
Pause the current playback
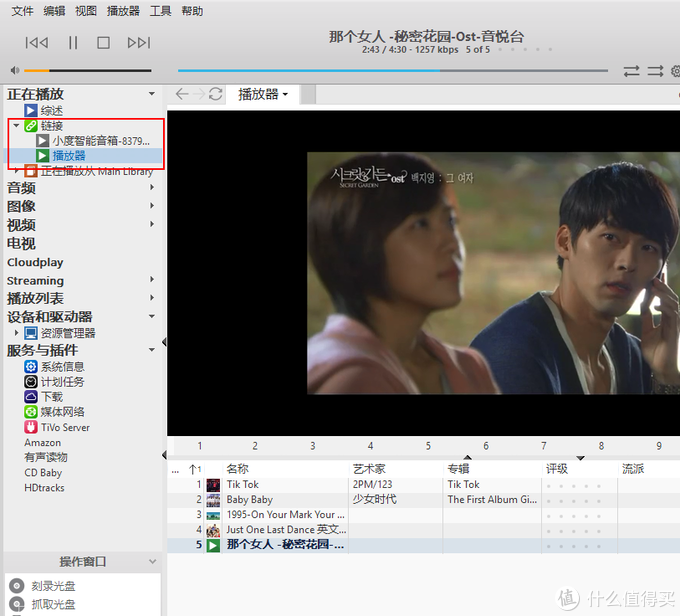[73, 43]
